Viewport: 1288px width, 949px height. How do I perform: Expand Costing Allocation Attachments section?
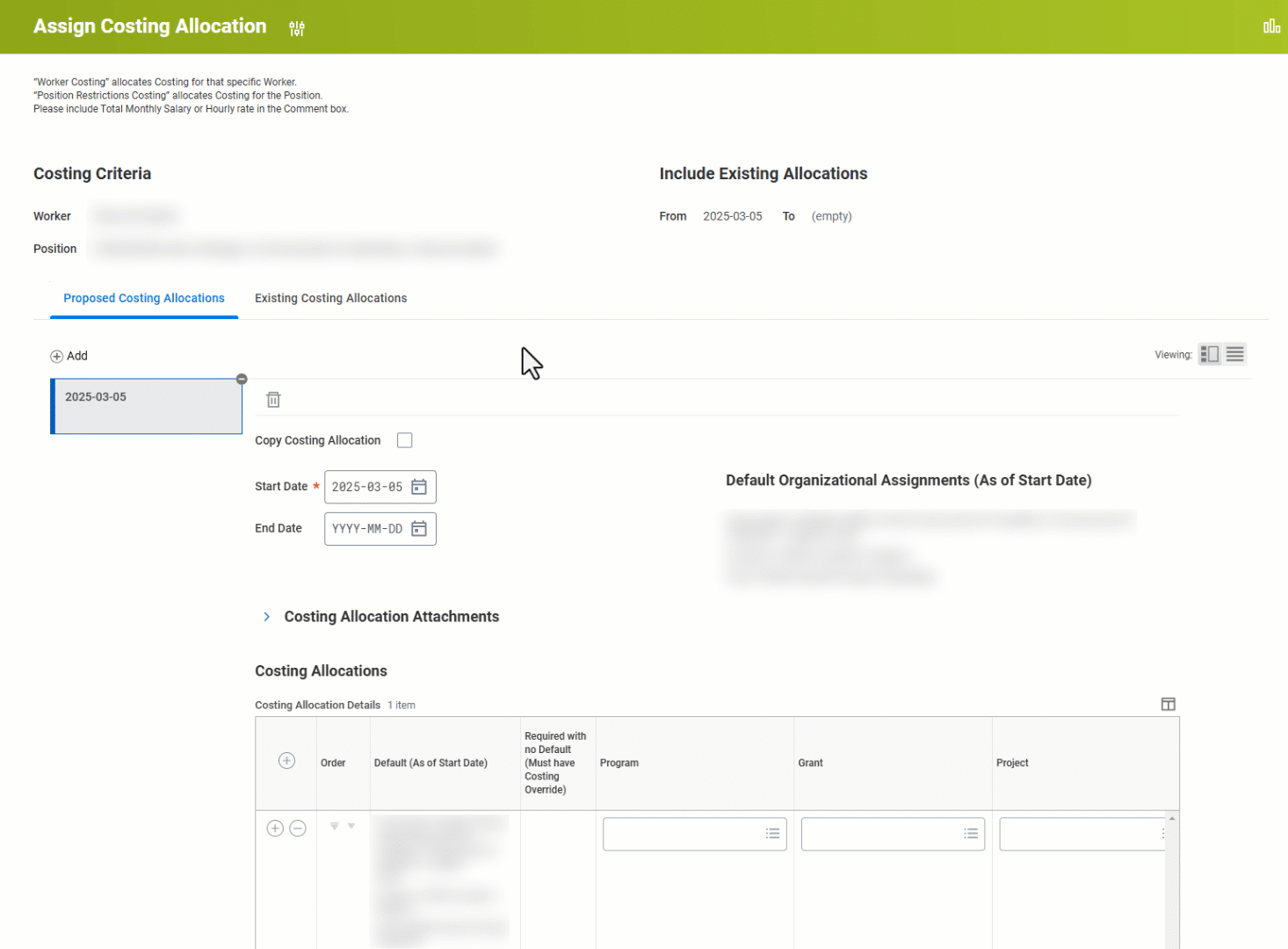point(266,616)
